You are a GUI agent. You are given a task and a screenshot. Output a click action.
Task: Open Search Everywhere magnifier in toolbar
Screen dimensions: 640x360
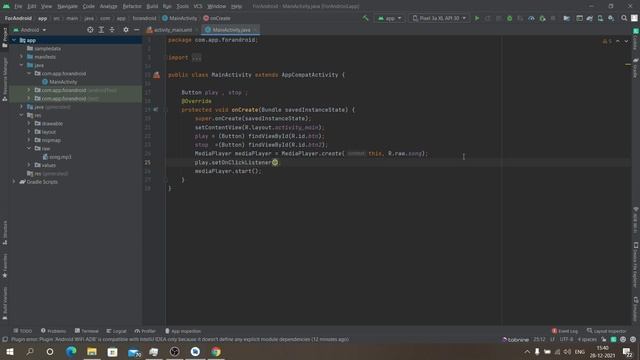tap(624, 18)
